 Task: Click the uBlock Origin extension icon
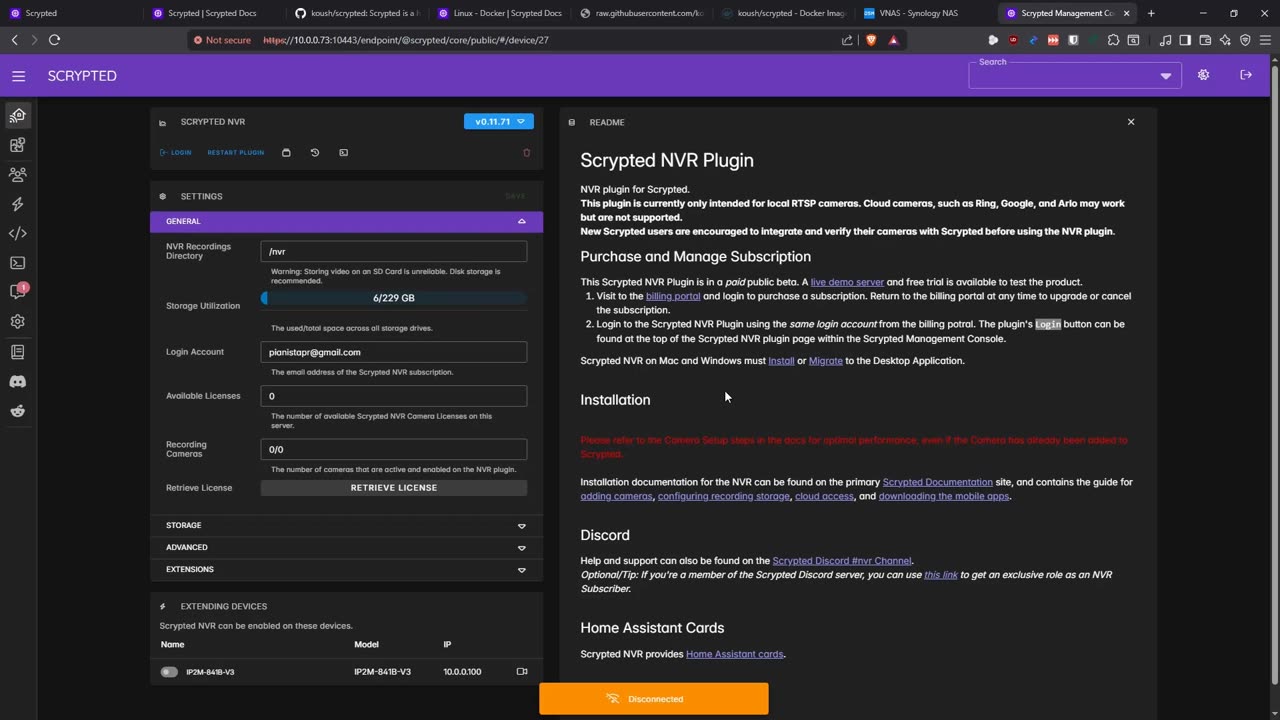[x=1013, y=40]
